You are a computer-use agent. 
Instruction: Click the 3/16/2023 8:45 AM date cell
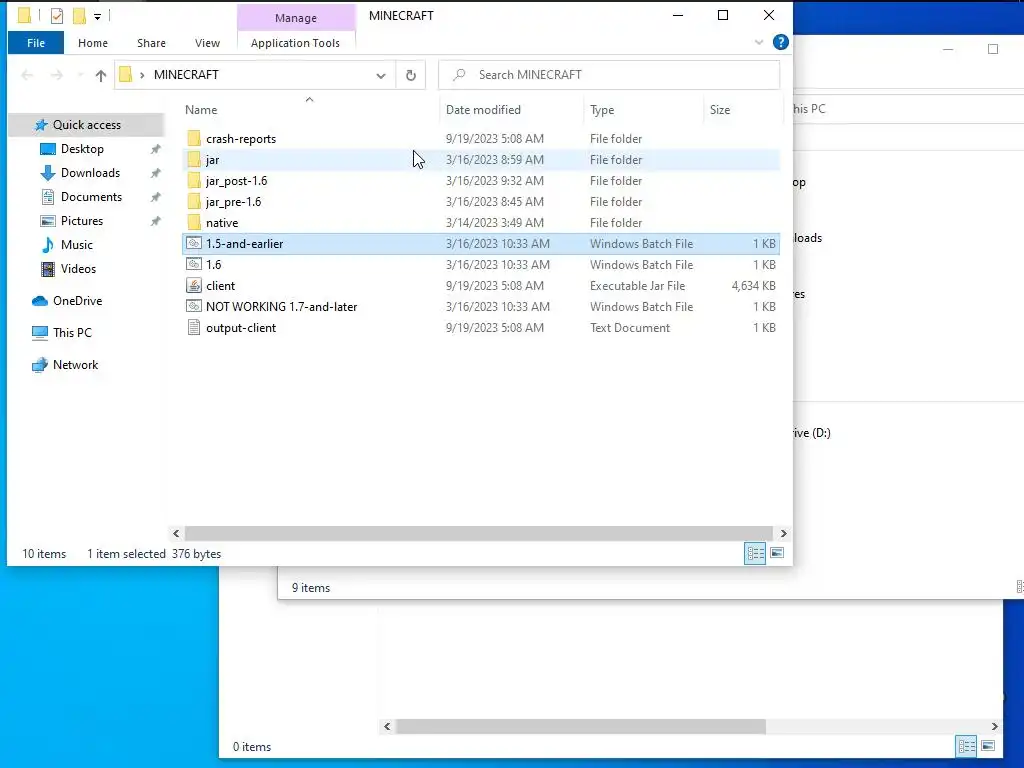point(494,201)
